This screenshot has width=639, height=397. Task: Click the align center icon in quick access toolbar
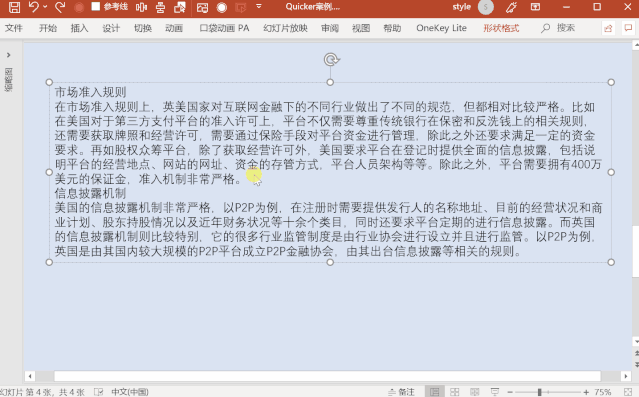[141, 7]
